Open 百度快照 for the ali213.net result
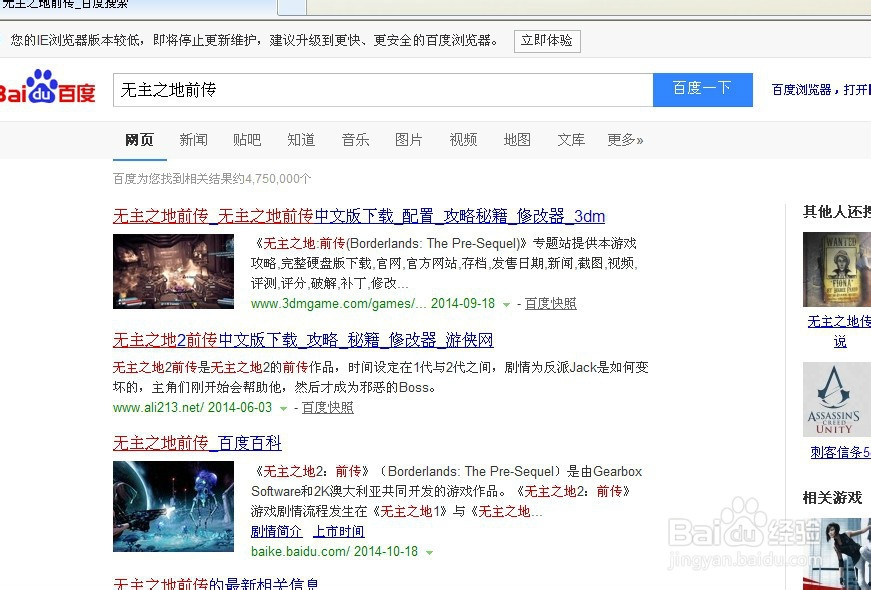The image size is (871, 590). (328, 408)
